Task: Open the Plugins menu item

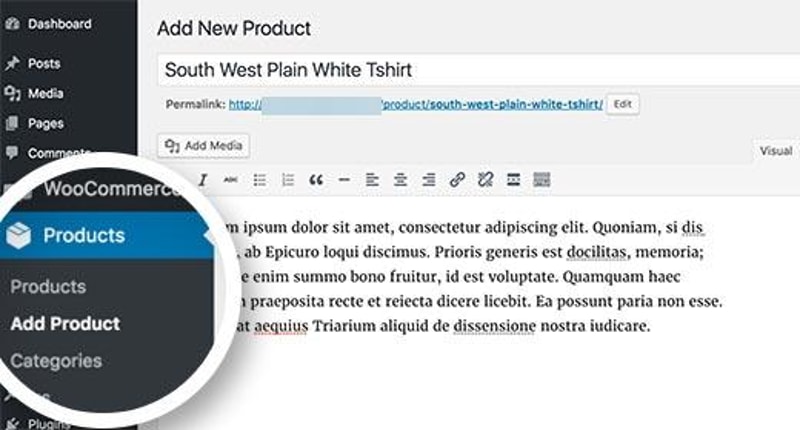Action: 48,423
